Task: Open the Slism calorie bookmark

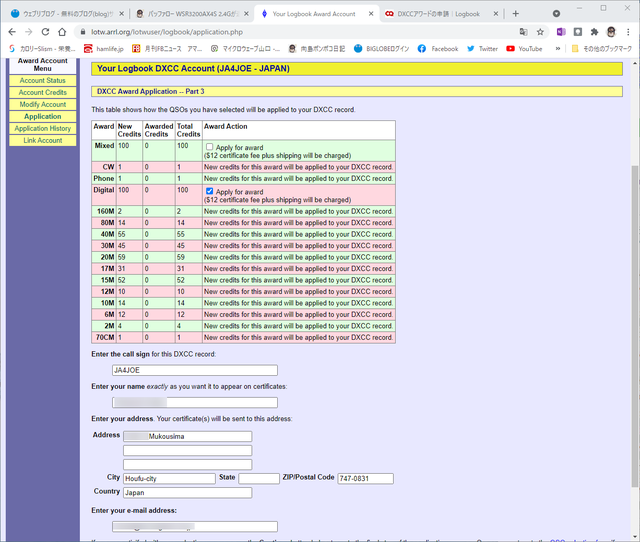Action: tap(42, 49)
